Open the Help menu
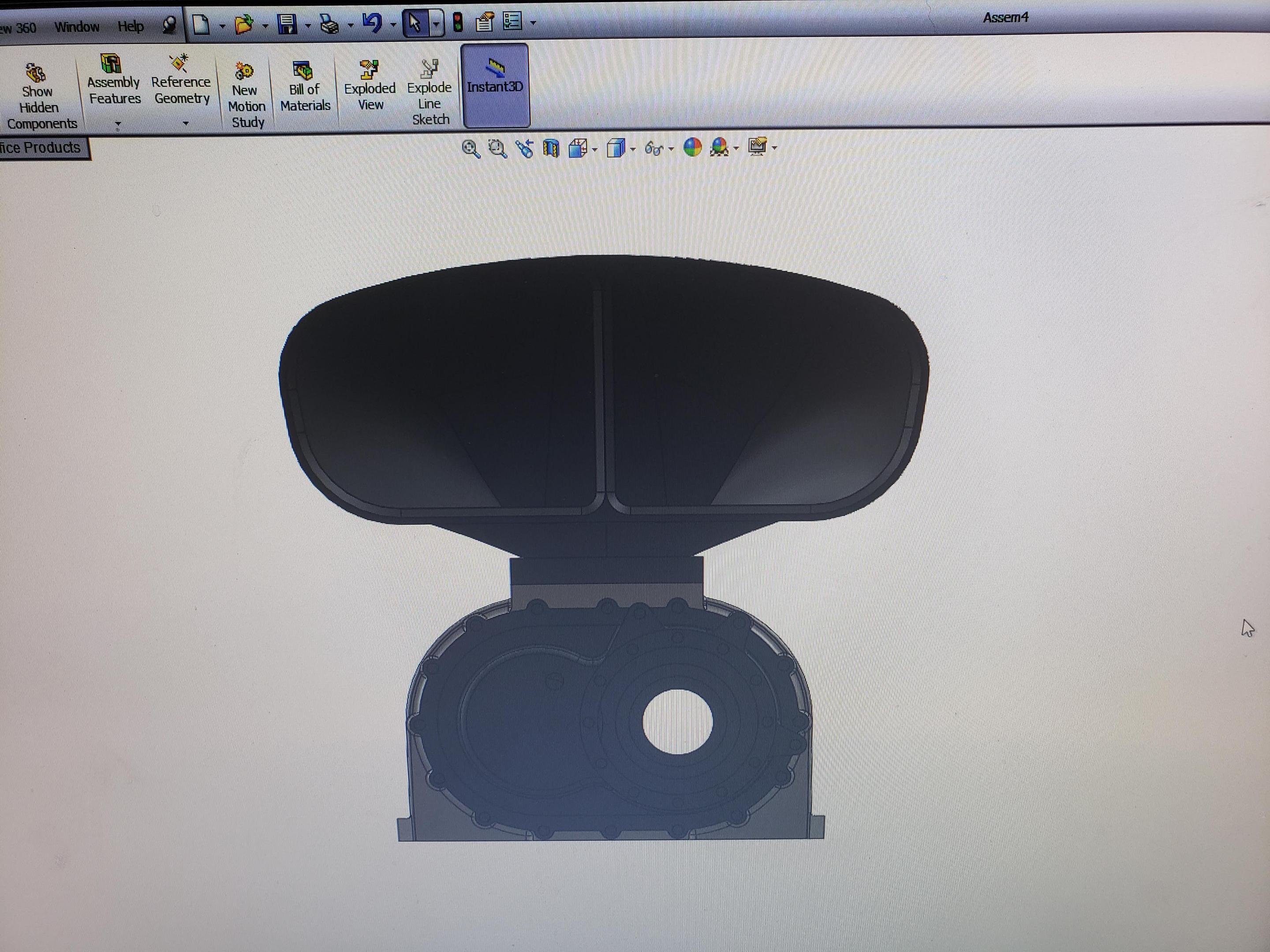Viewport: 1270px width, 952px height. click(x=131, y=26)
